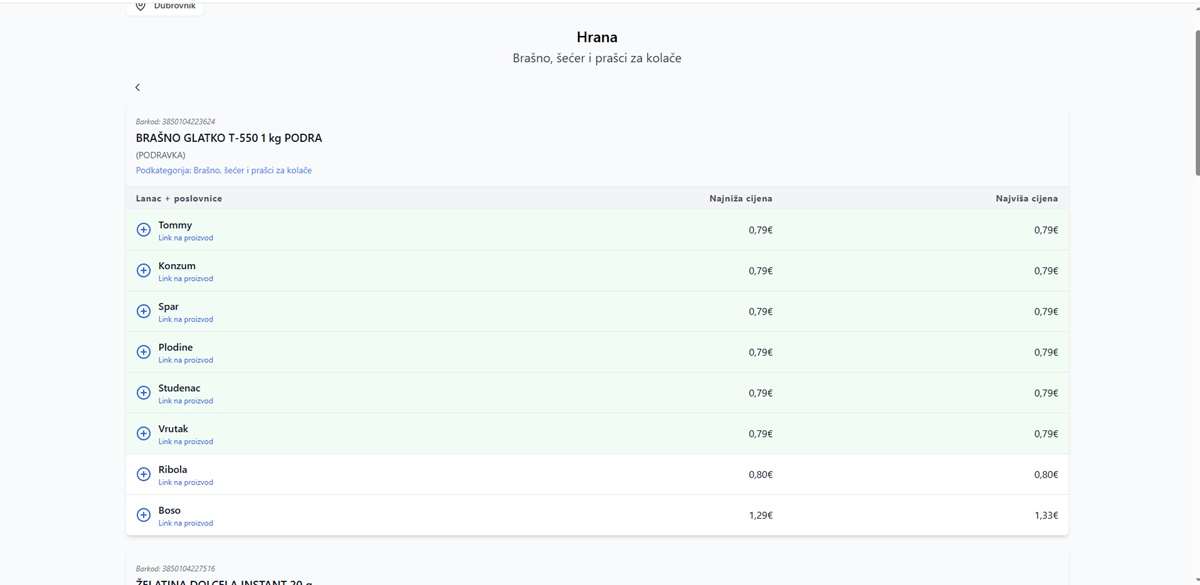Expand the Tommy store row

pyautogui.click(x=143, y=230)
